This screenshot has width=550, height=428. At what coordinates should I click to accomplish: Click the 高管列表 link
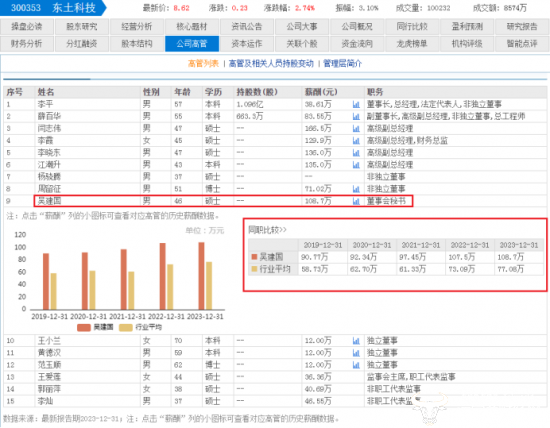[x=203, y=63]
